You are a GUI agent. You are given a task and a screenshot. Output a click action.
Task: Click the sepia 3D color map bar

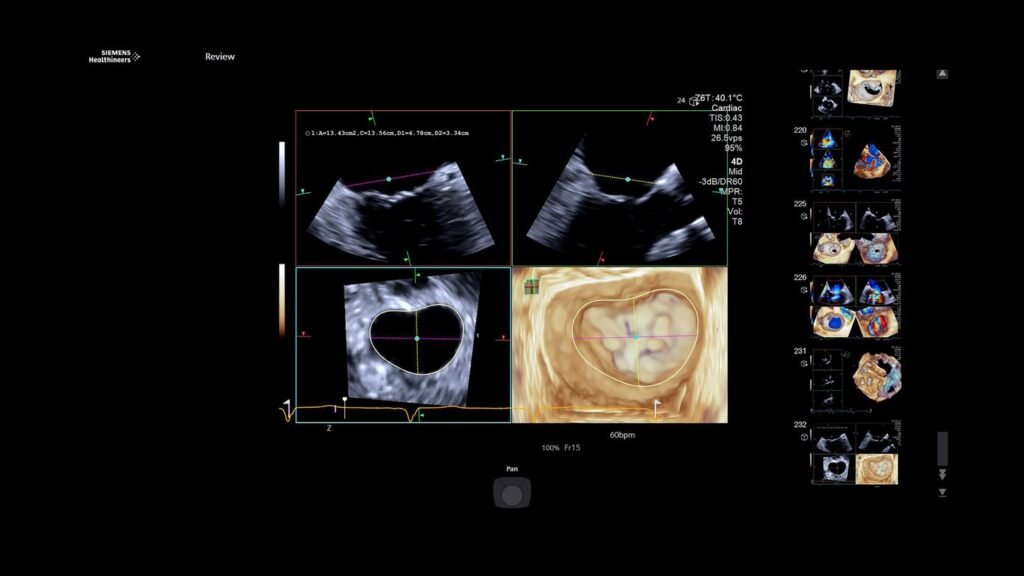pyautogui.click(x=282, y=300)
